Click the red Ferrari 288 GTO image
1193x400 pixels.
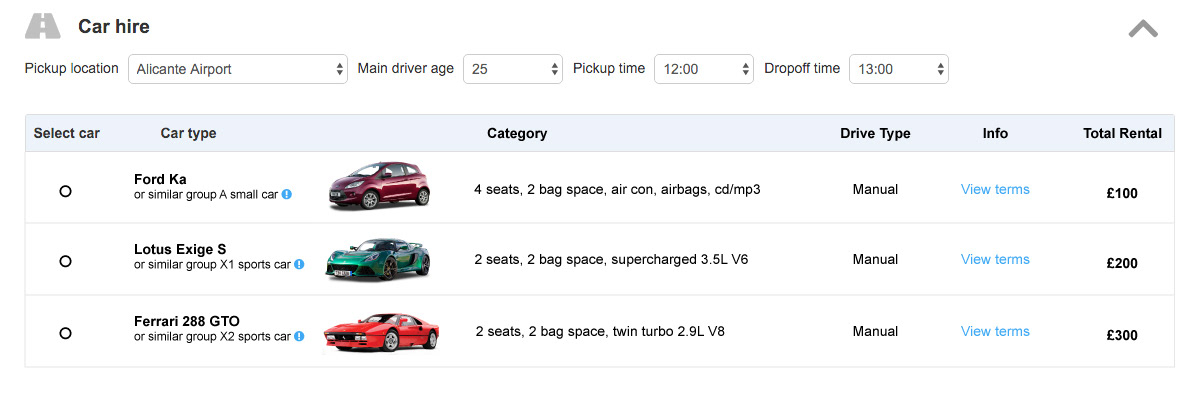pyautogui.click(x=380, y=333)
